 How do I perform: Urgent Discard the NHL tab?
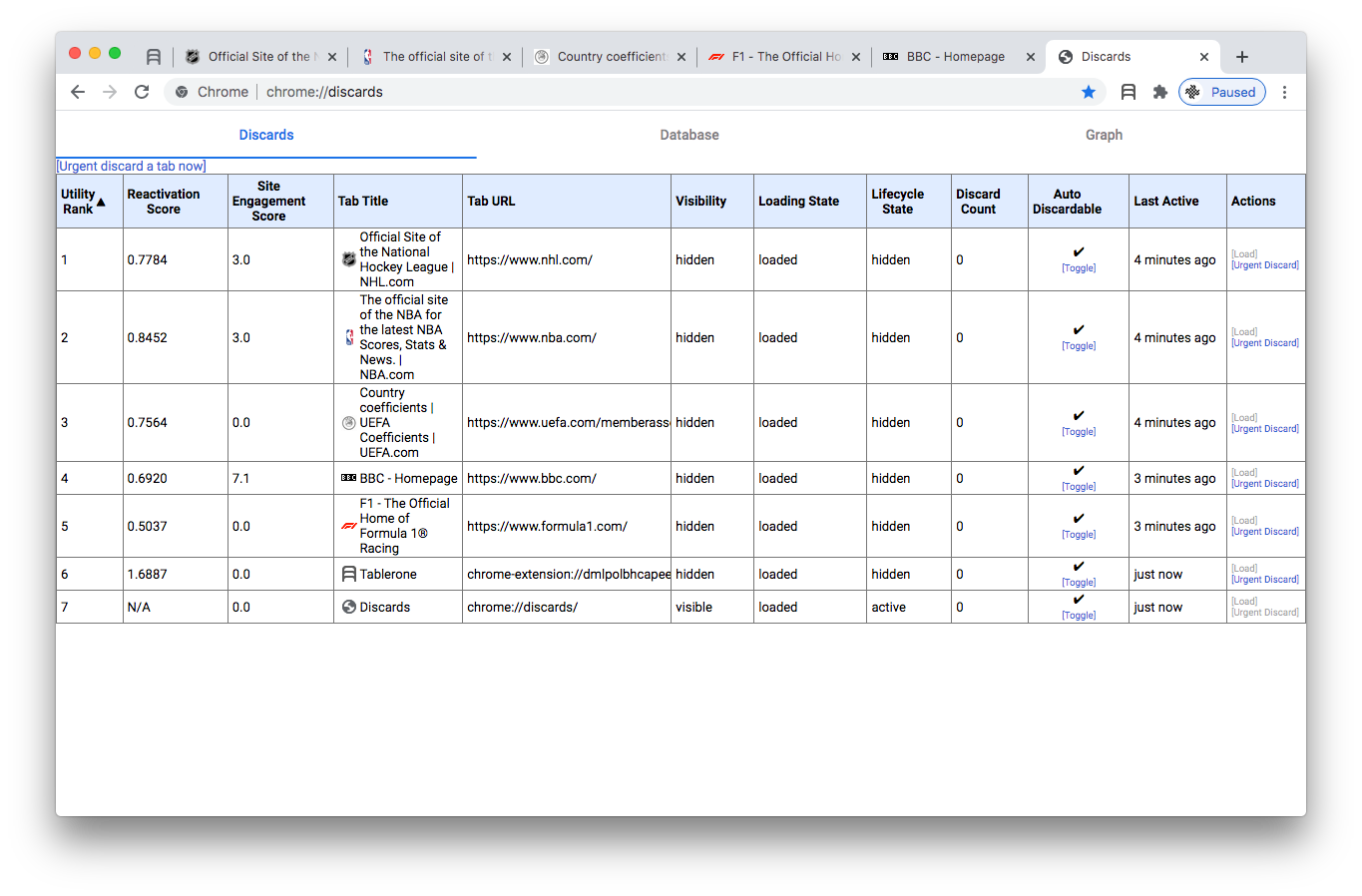pos(1265,265)
